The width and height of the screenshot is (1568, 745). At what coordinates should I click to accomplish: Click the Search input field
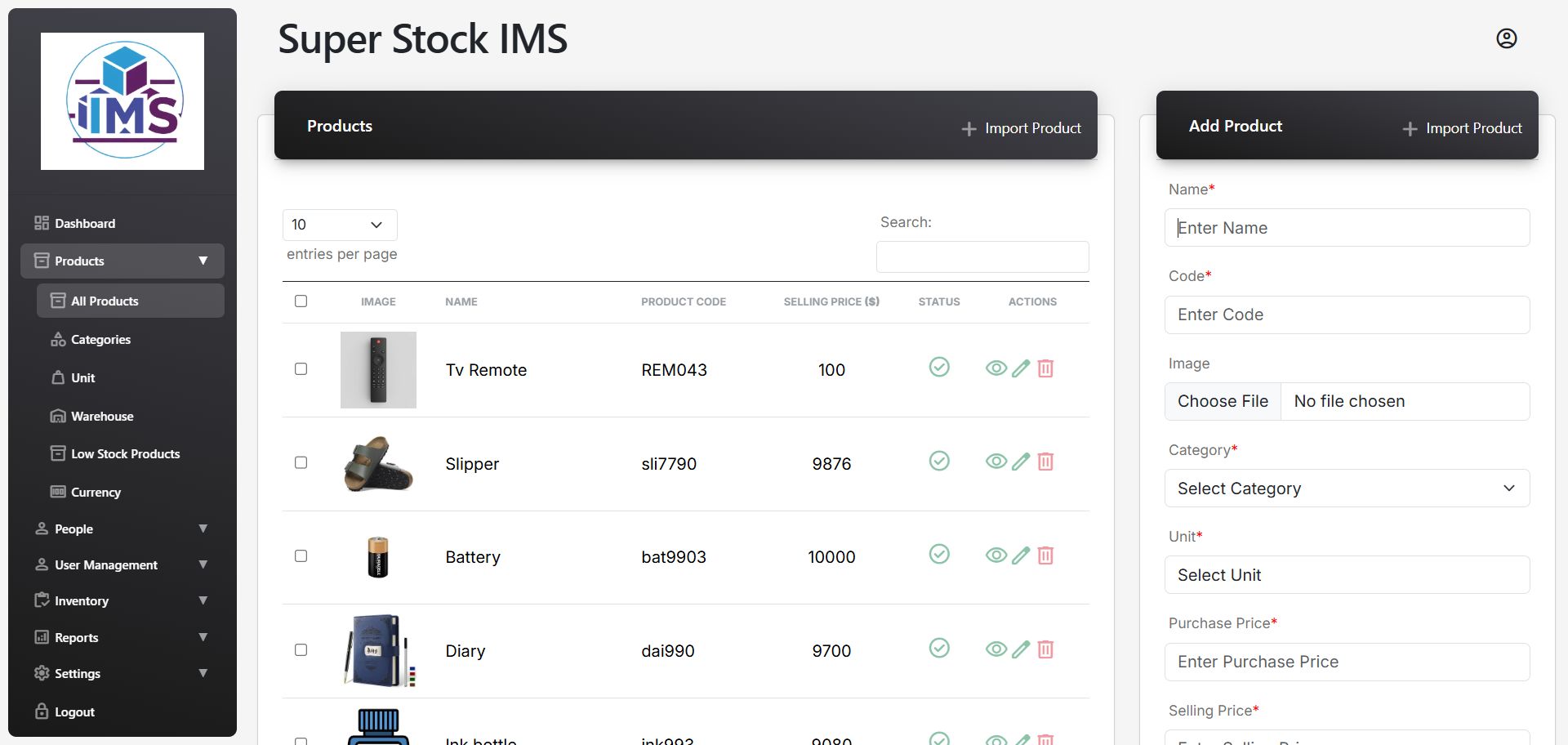[x=982, y=257]
